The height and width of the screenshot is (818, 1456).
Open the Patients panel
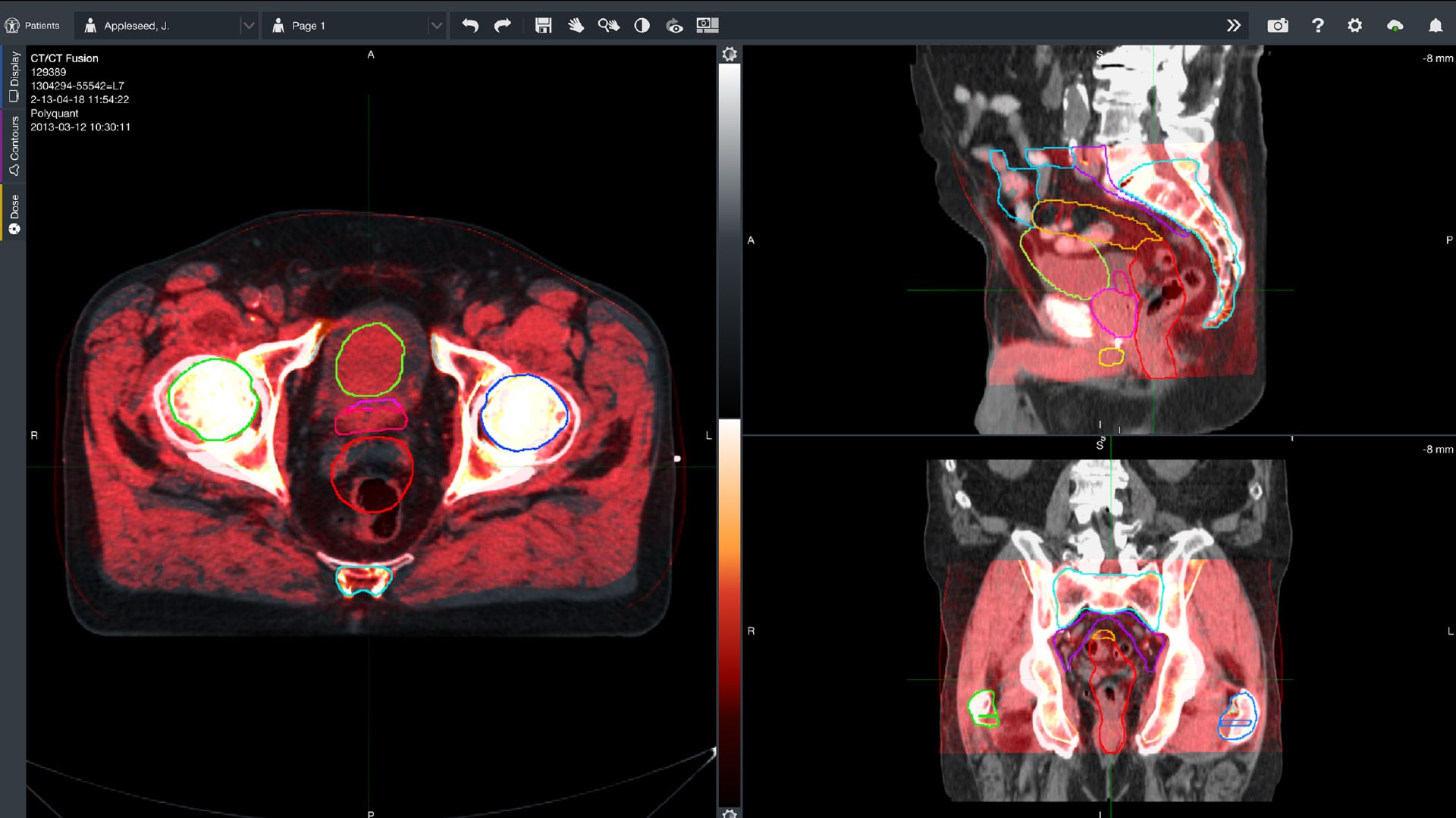pos(33,24)
